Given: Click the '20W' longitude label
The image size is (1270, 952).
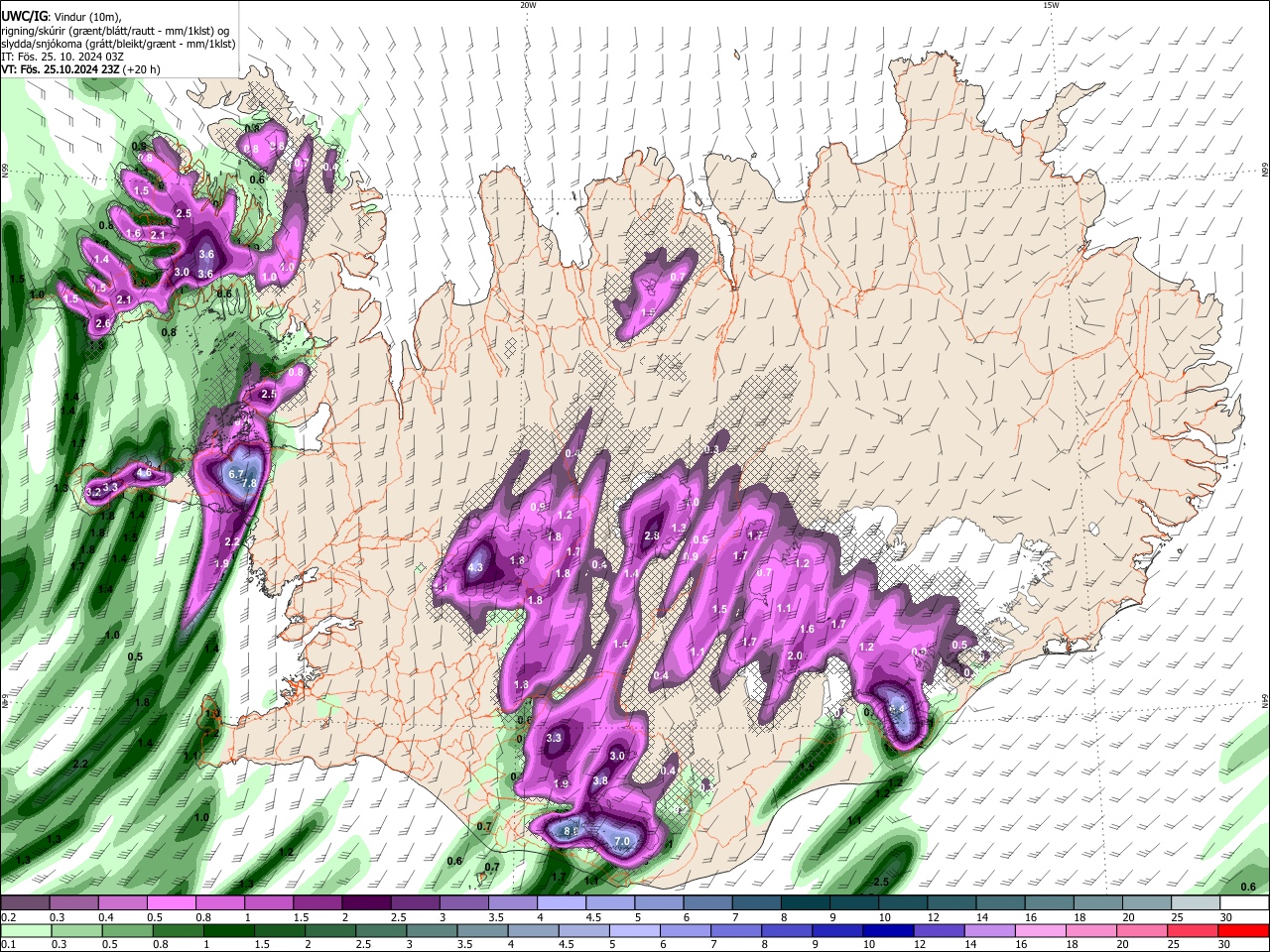Looking at the screenshot, I should point(528,5).
